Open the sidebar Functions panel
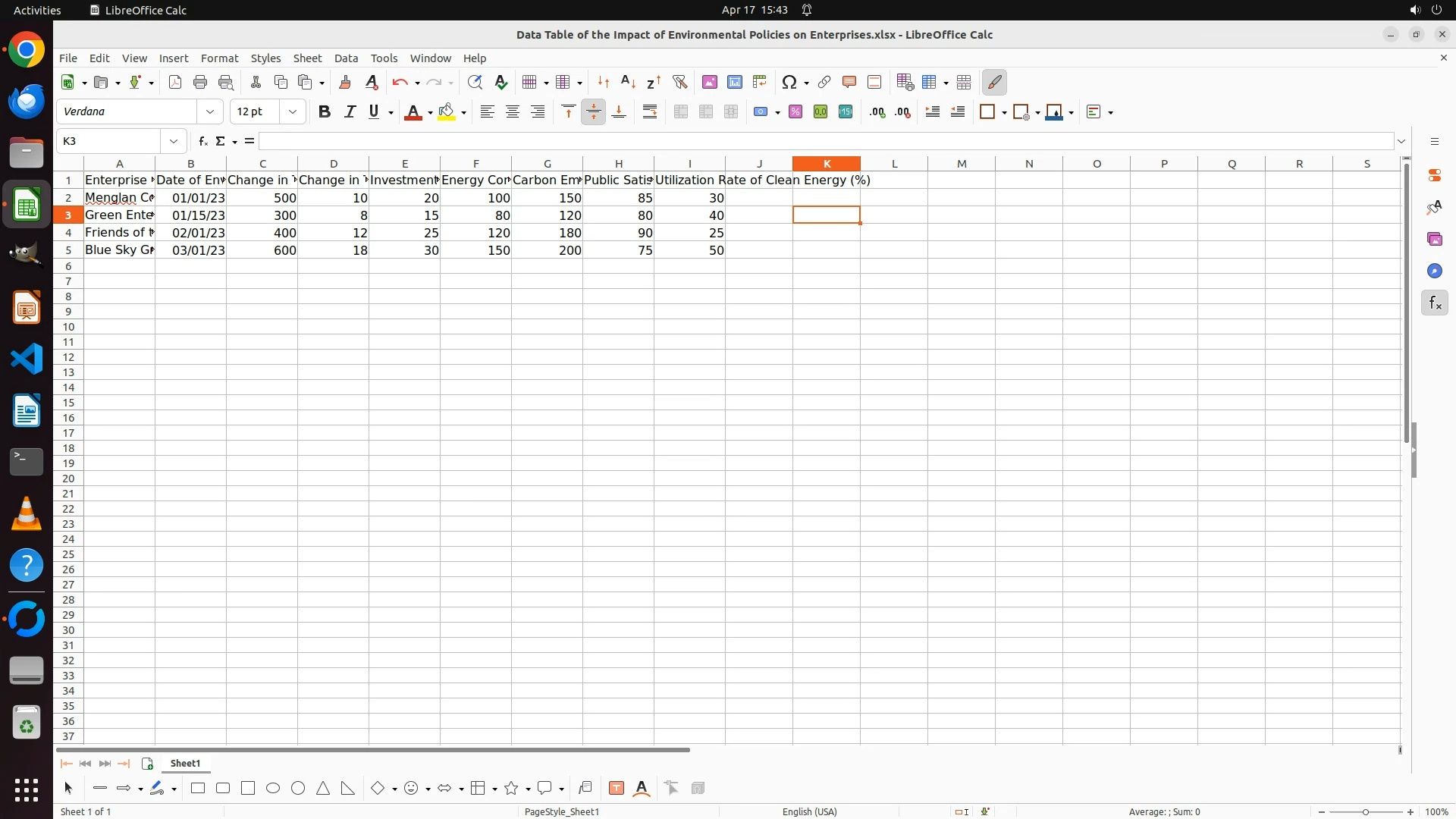Viewport: 1456px width, 819px height. [1434, 303]
